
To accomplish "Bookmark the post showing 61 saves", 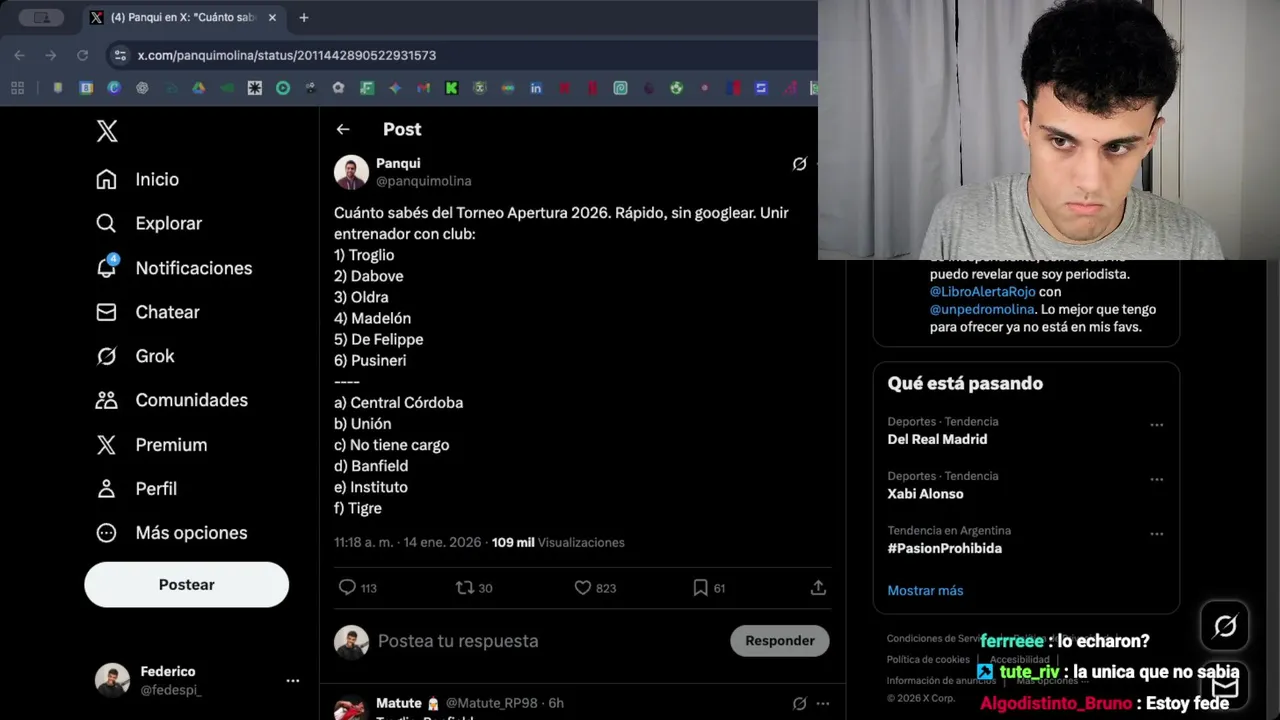I will 700,588.
